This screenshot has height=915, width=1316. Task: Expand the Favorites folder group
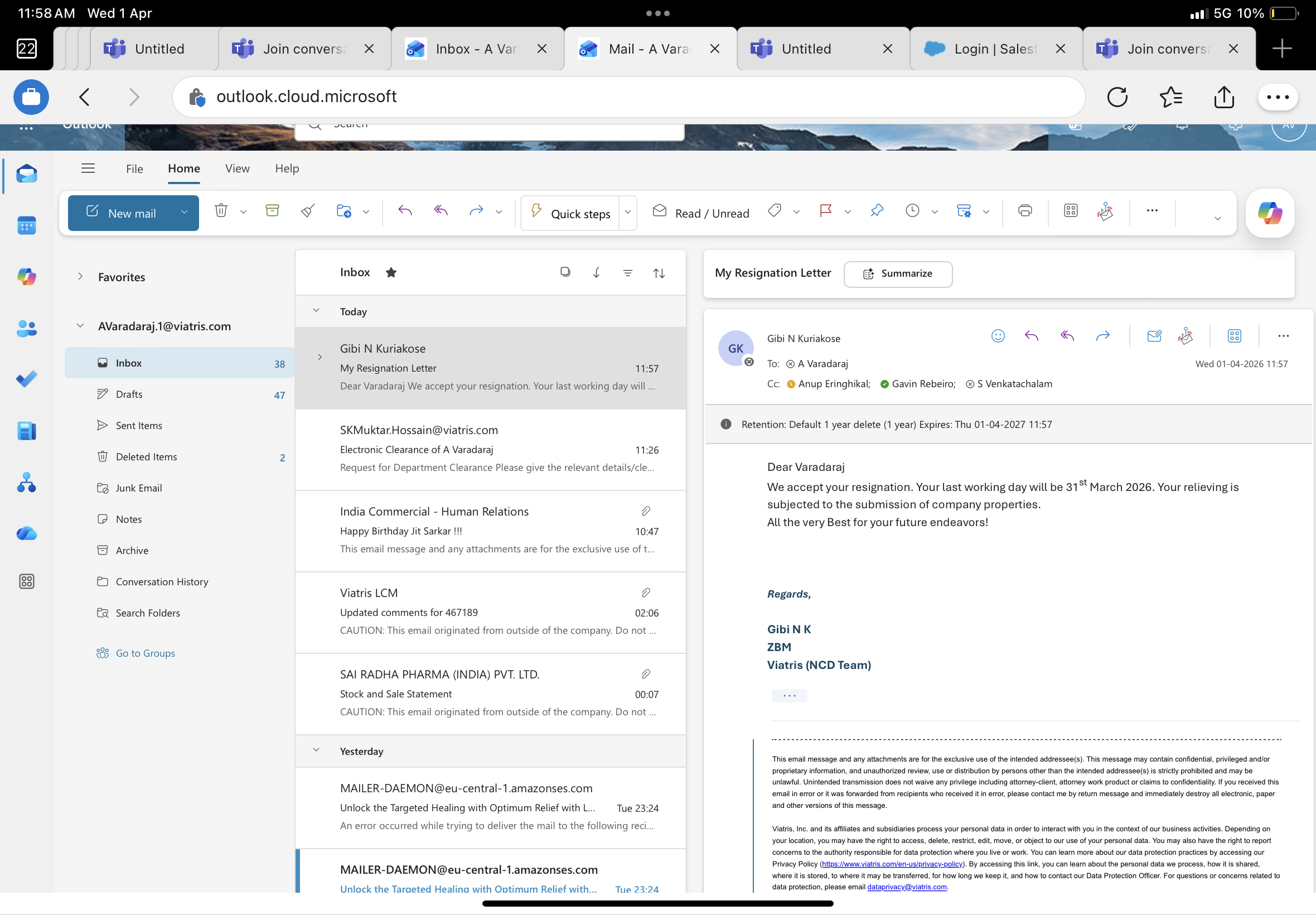(x=80, y=277)
